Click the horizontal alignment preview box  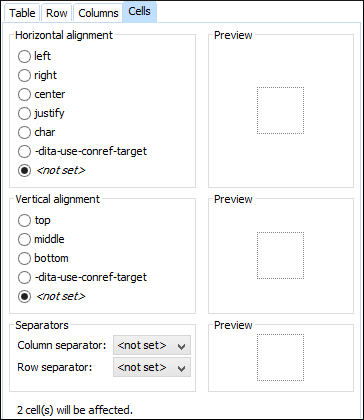pos(280,111)
